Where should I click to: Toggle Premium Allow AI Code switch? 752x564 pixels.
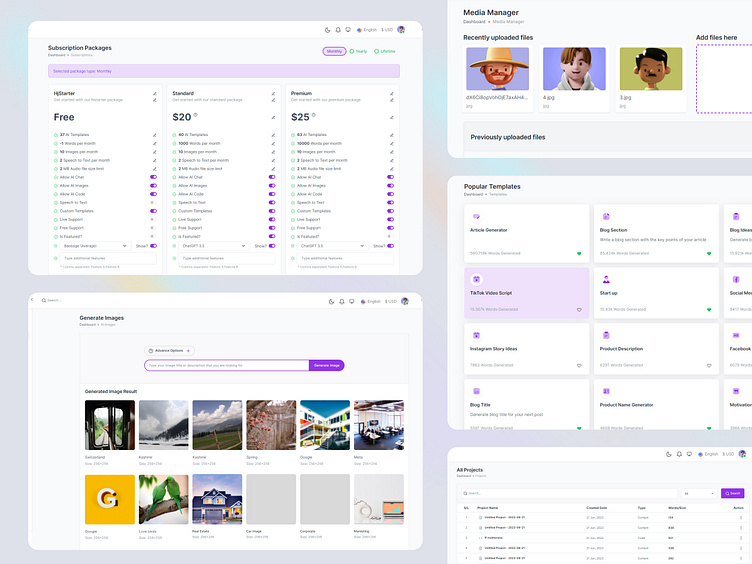pyautogui.click(x=390, y=194)
